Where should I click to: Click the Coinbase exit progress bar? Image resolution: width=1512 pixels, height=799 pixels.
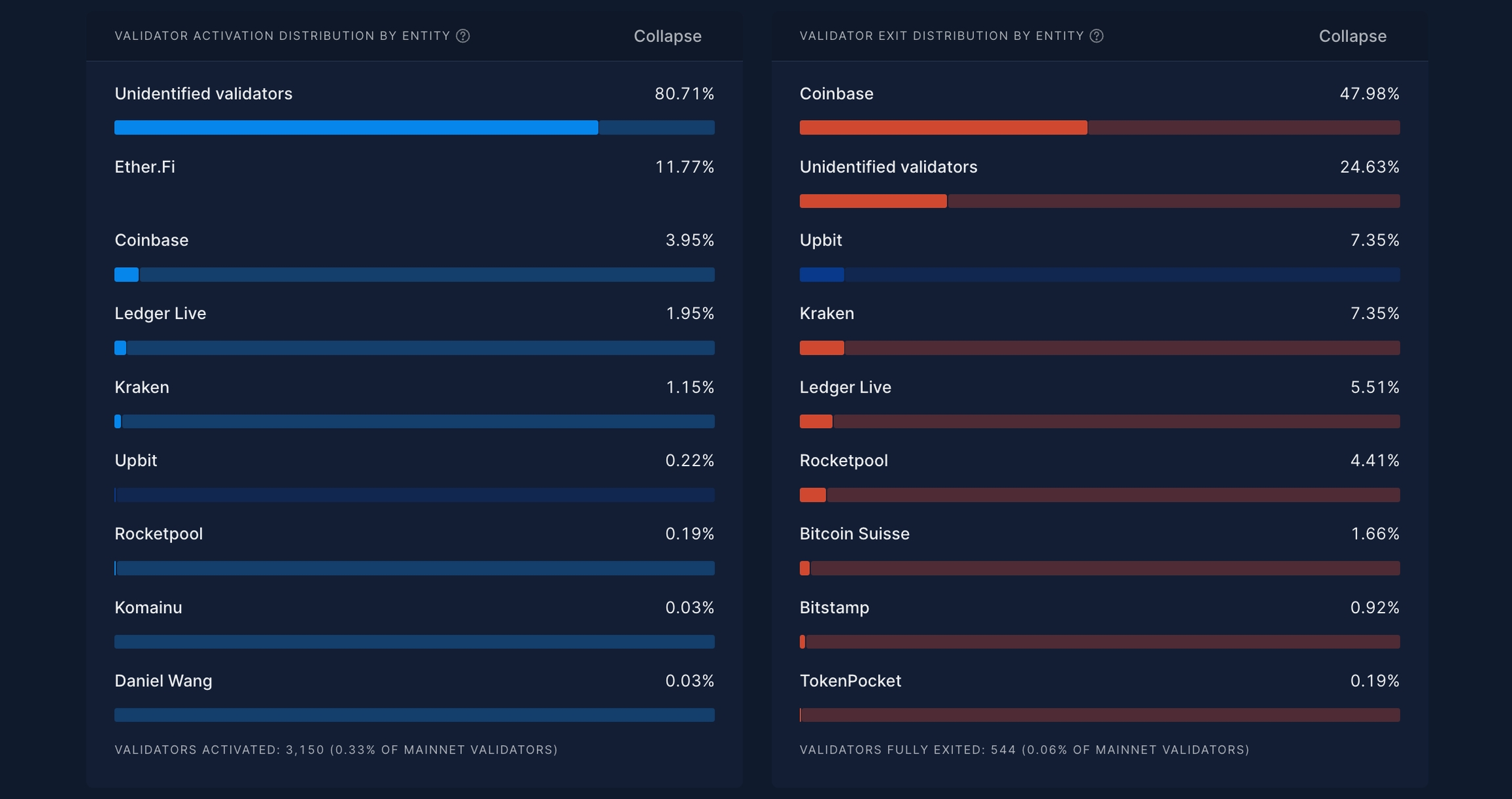[x=1099, y=127]
